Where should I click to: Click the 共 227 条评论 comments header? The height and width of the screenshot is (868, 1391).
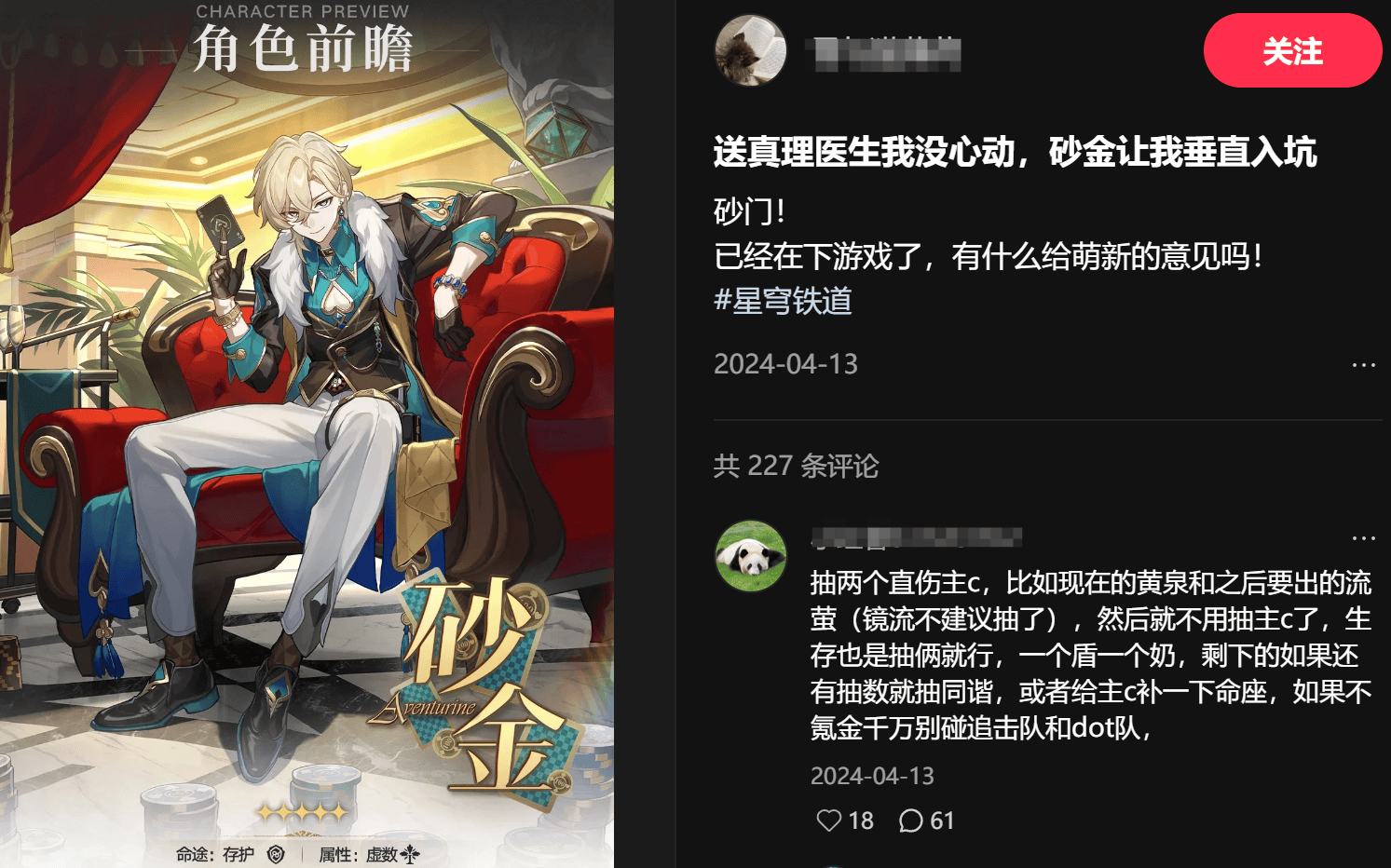tap(797, 466)
